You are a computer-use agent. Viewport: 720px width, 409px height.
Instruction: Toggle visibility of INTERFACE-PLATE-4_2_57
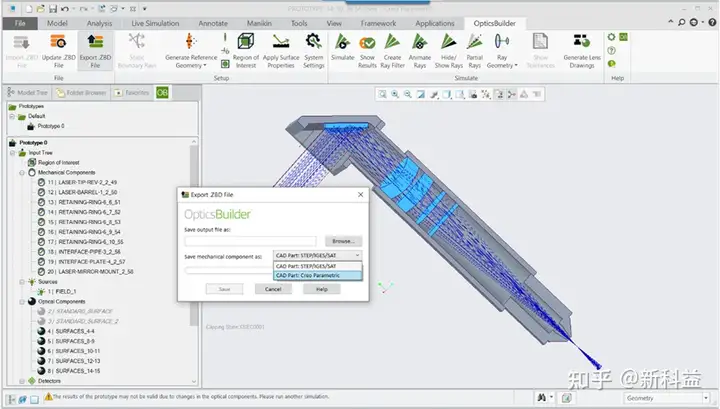click(41, 262)
